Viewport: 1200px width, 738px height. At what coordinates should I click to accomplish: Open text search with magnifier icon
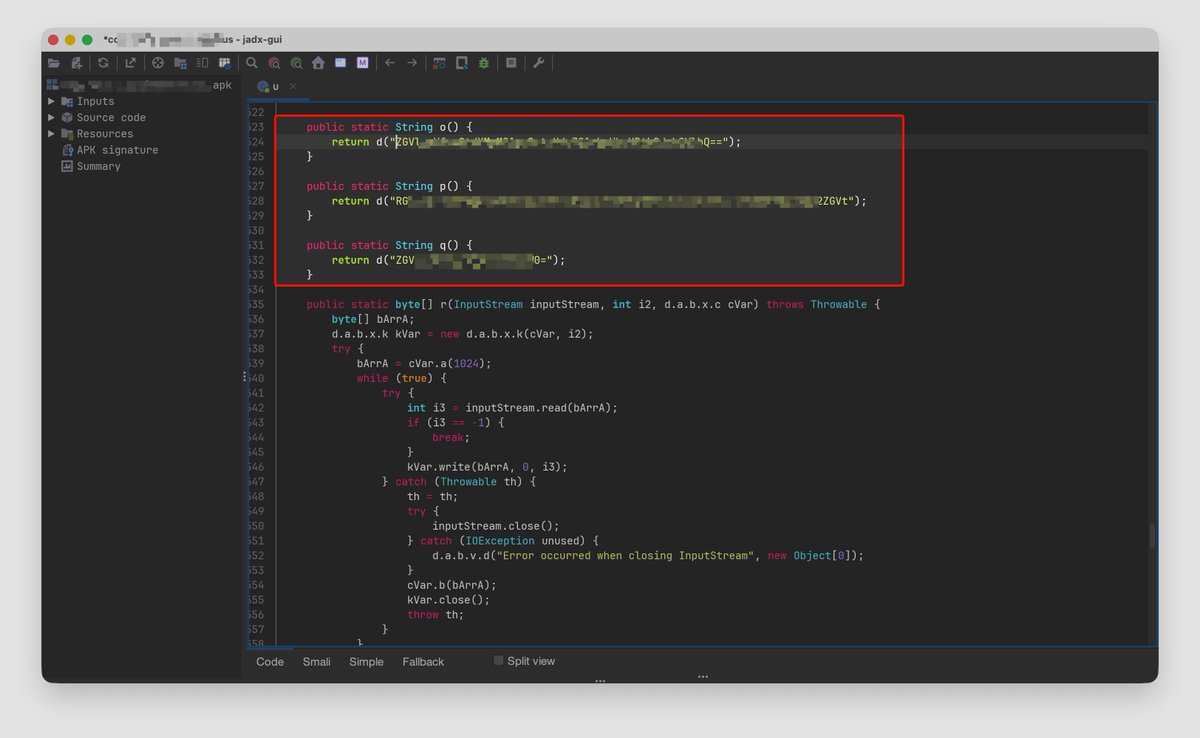pos(252,63)
